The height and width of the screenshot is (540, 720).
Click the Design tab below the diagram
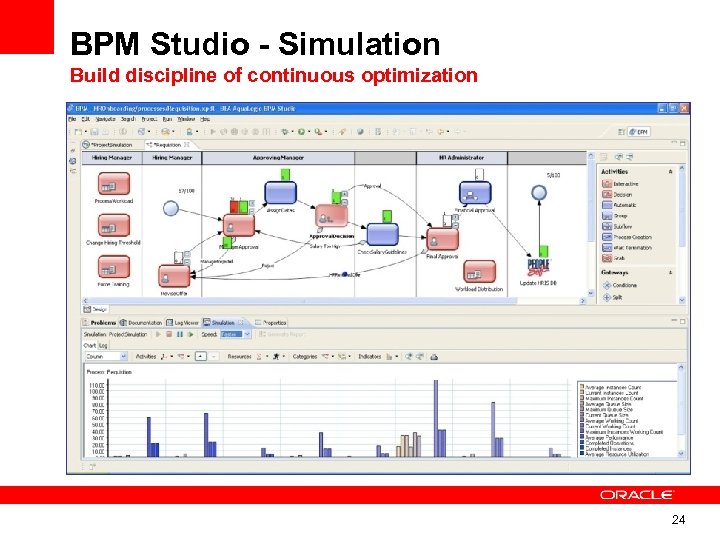[96, 309]
